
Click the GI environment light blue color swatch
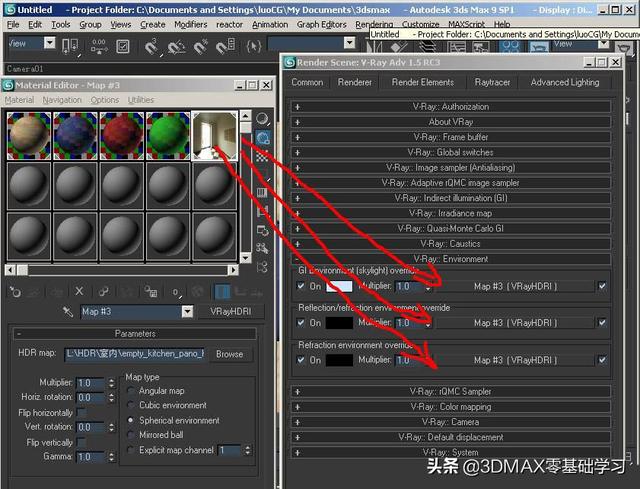coord(339,286)
